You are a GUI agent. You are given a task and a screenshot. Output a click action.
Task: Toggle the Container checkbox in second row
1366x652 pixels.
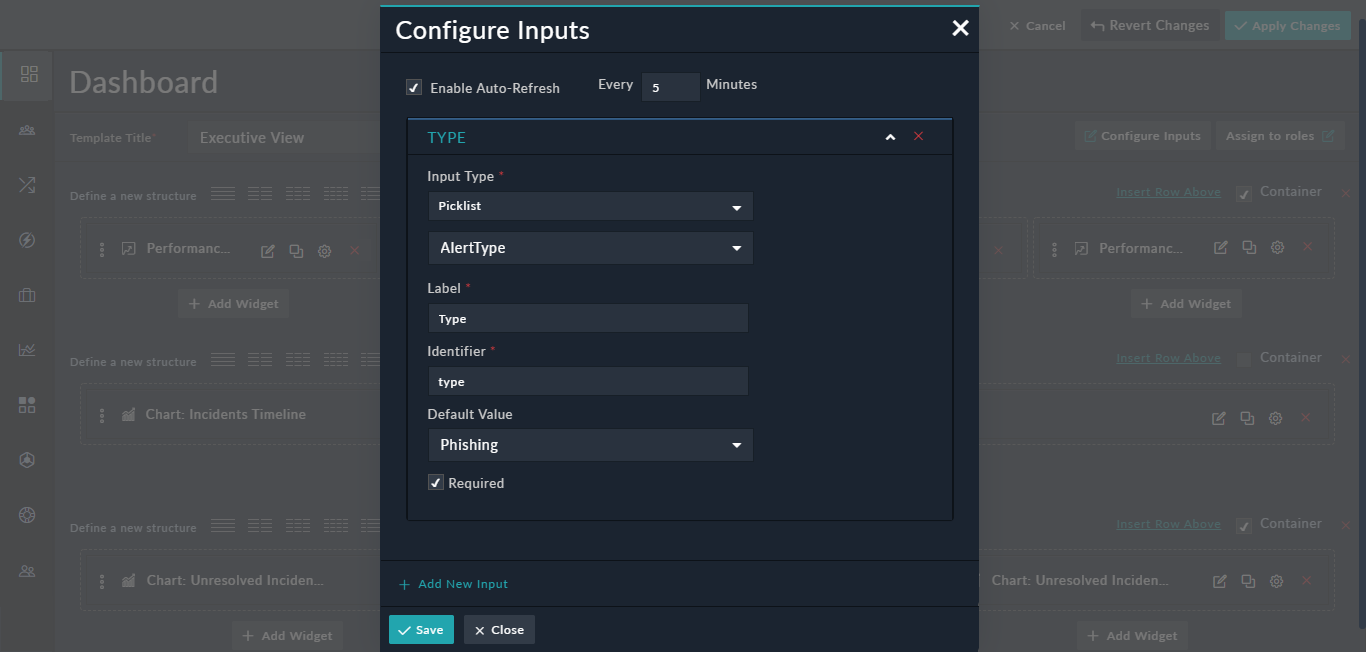tap(1243, 357)
